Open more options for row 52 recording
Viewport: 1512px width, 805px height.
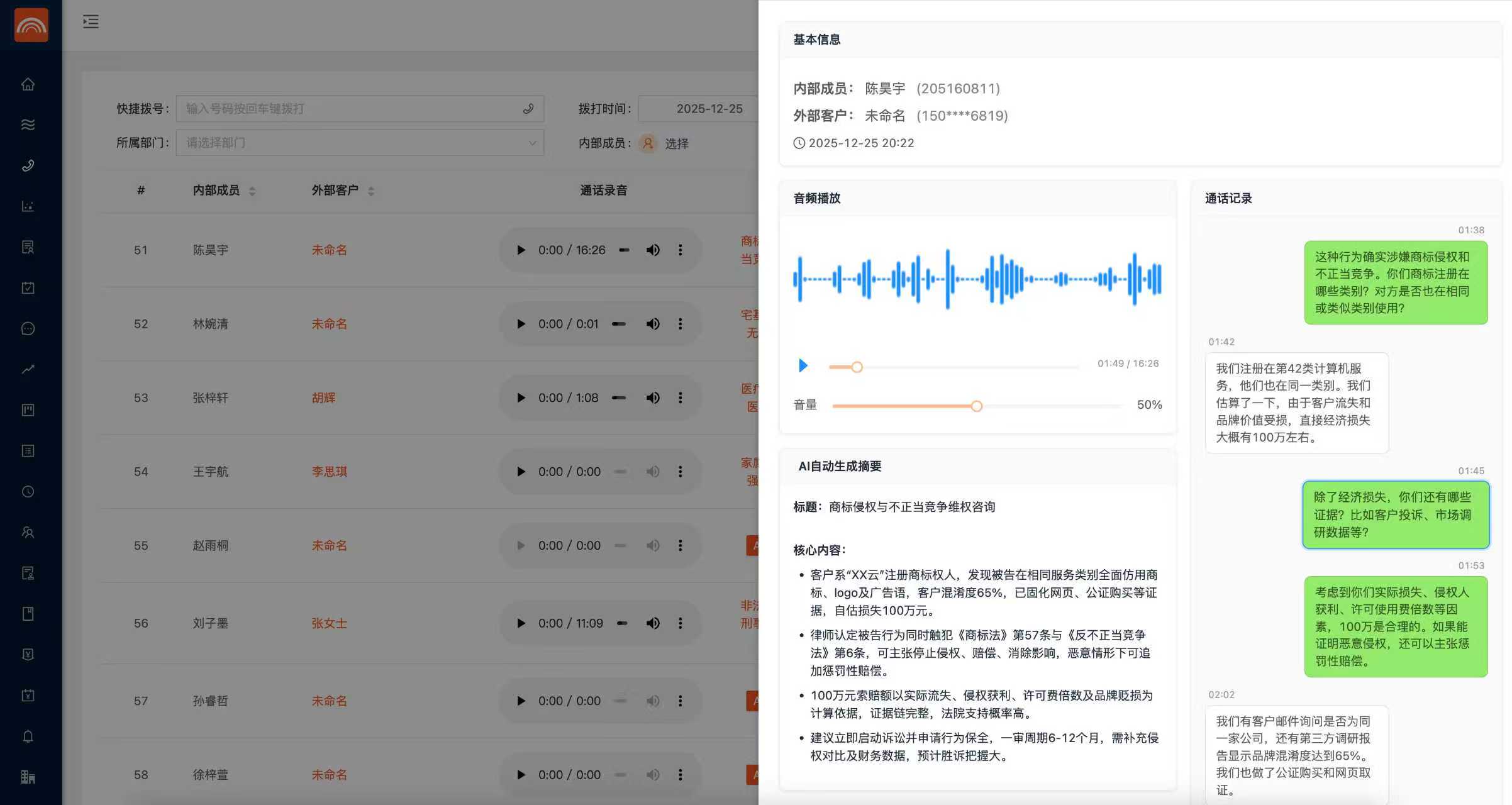pos(680,324)
